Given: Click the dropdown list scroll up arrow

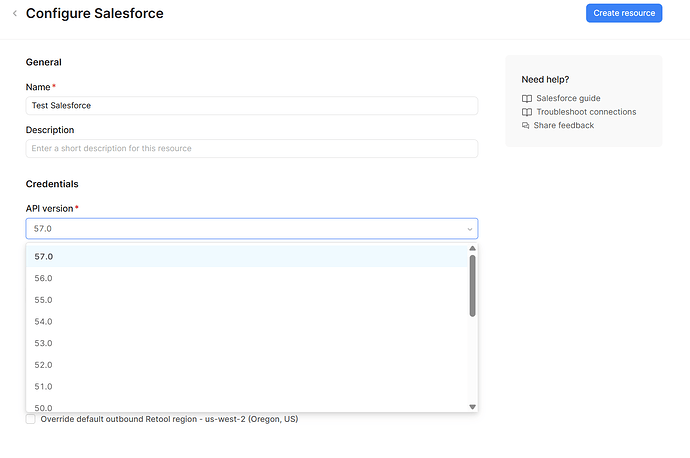Looking at the screenshot, I should [472, 249].
